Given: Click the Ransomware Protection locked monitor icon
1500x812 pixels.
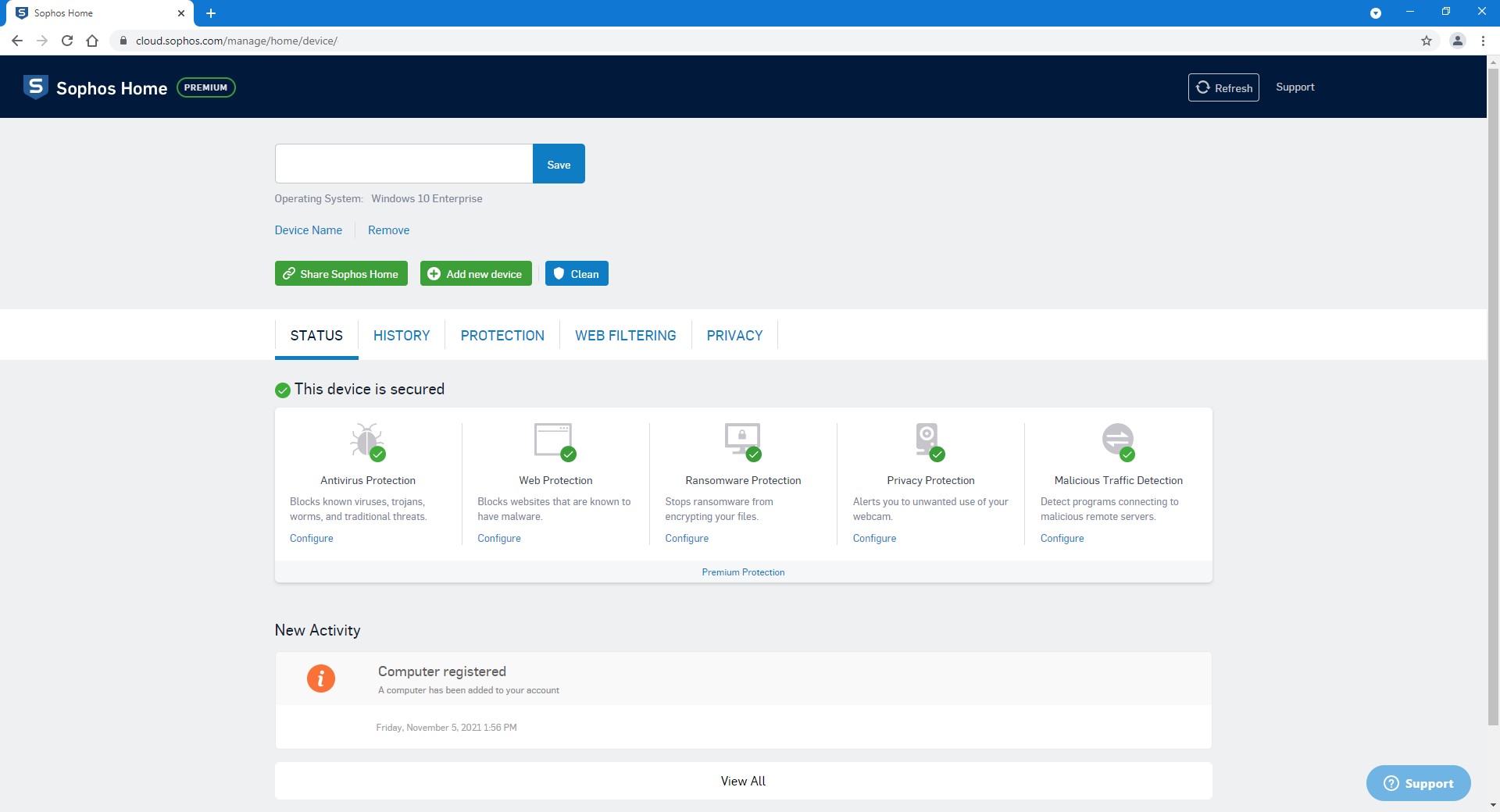Looking at the screenshot, I should coord(742,441).
